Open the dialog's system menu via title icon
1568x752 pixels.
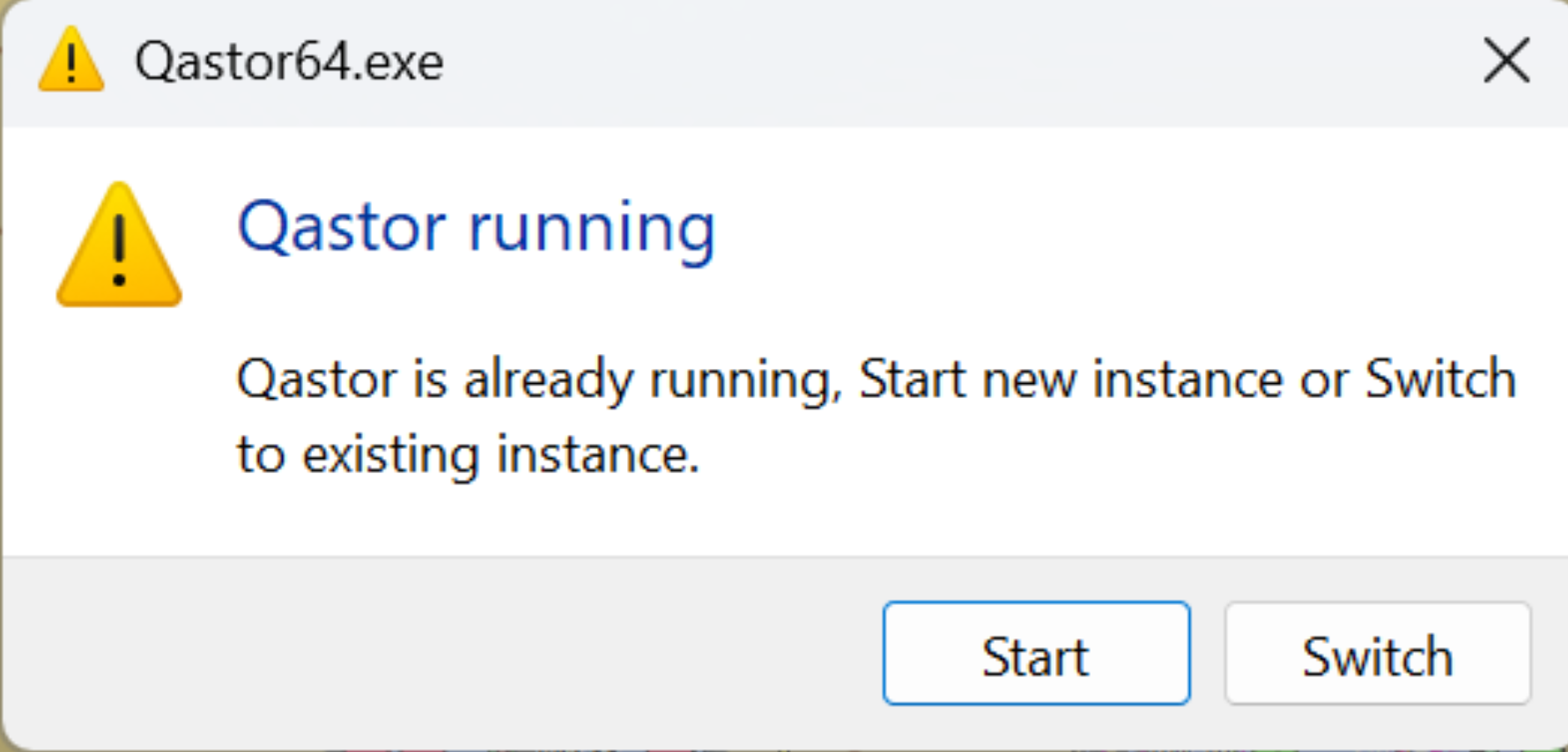(71, 60)
